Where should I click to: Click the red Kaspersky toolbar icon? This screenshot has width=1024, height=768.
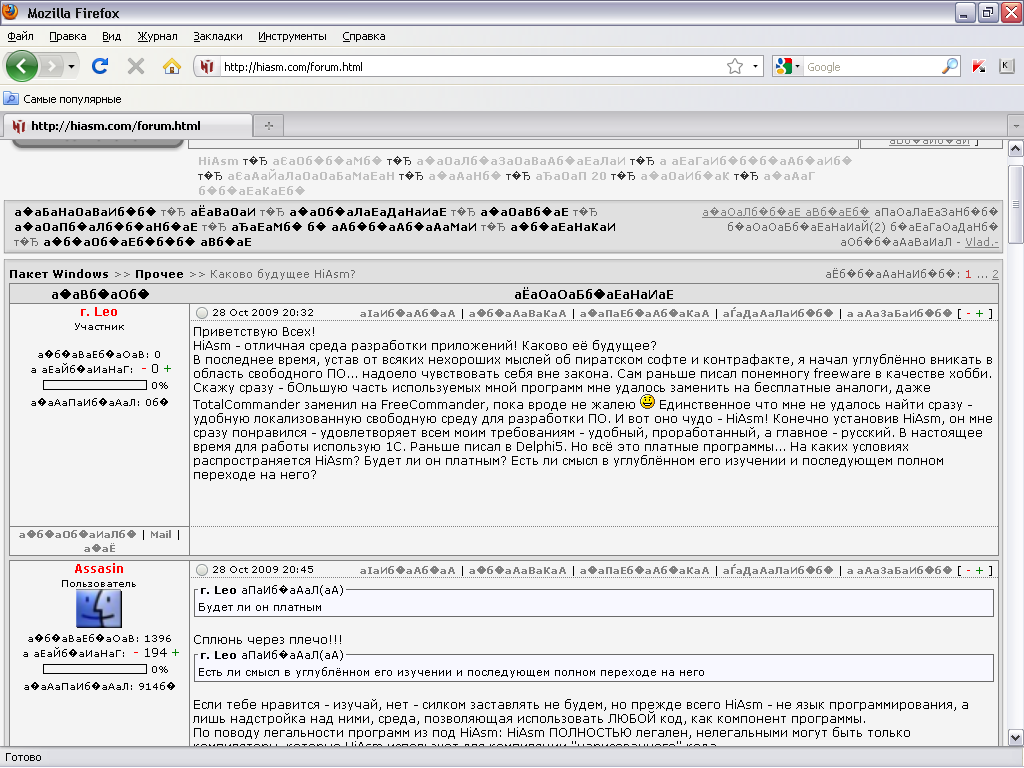pyautogui.click(x=980, y=66)
